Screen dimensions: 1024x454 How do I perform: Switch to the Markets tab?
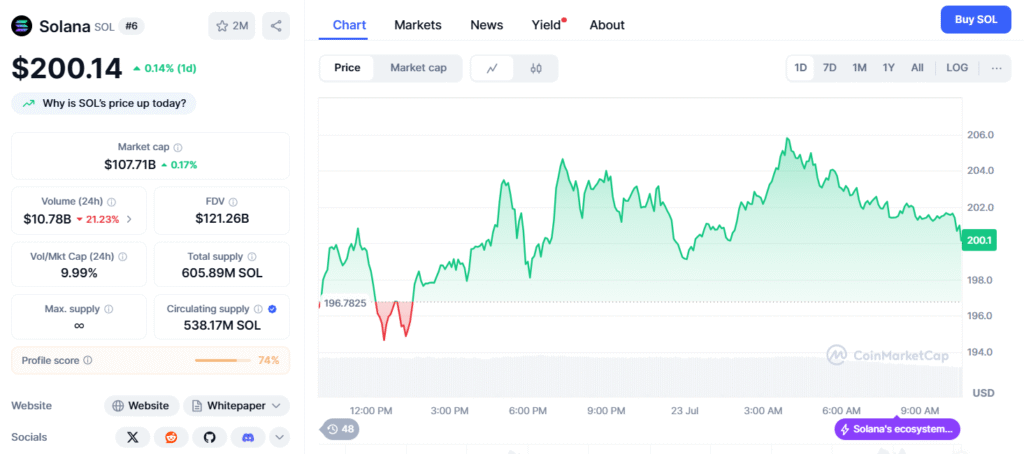click(x=418, y=25)
